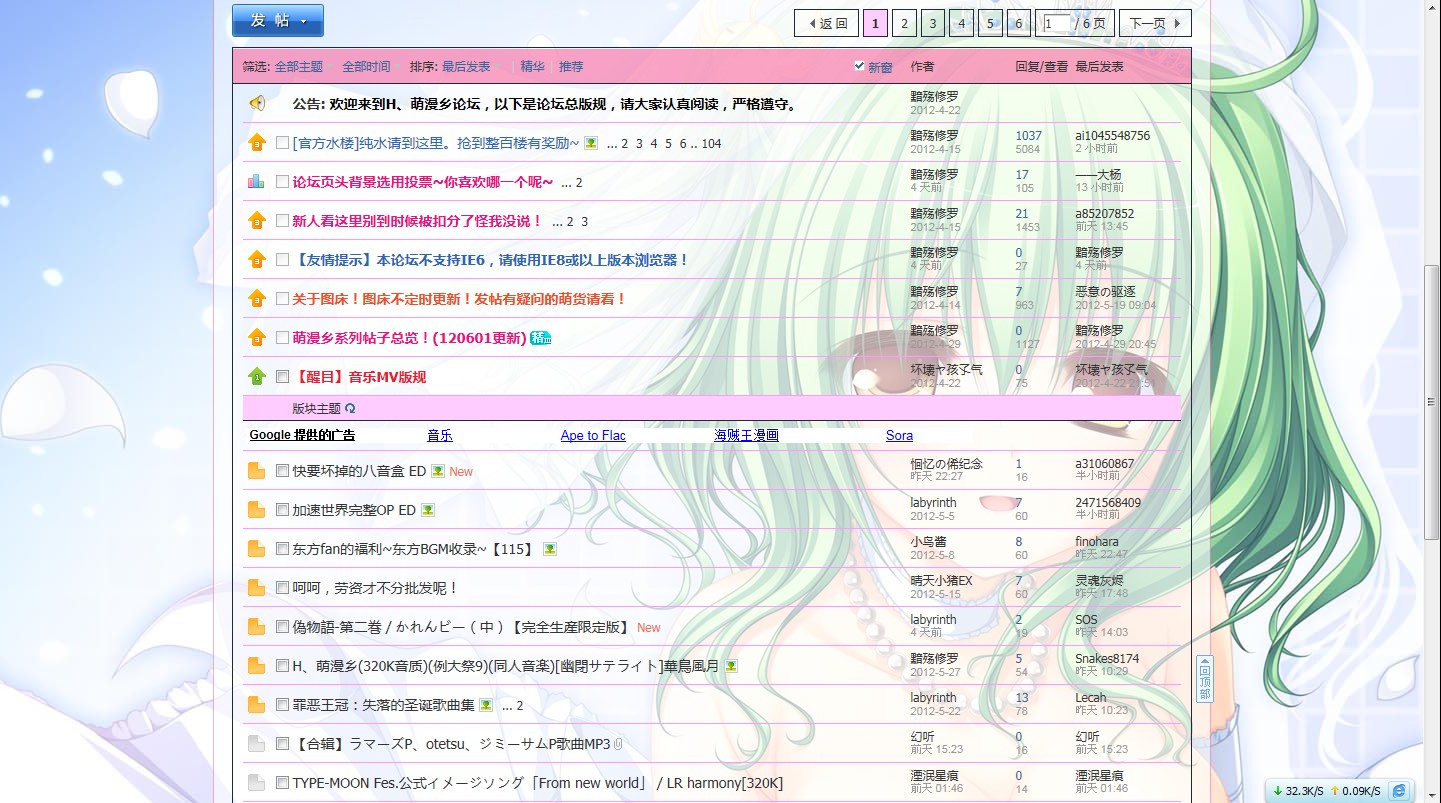Image resolution: width=1441 pixels, height=803 pixels.
Task: Click the folder icon beside 呵呵,劳资才不分批发呢
Action: (256, 588)
